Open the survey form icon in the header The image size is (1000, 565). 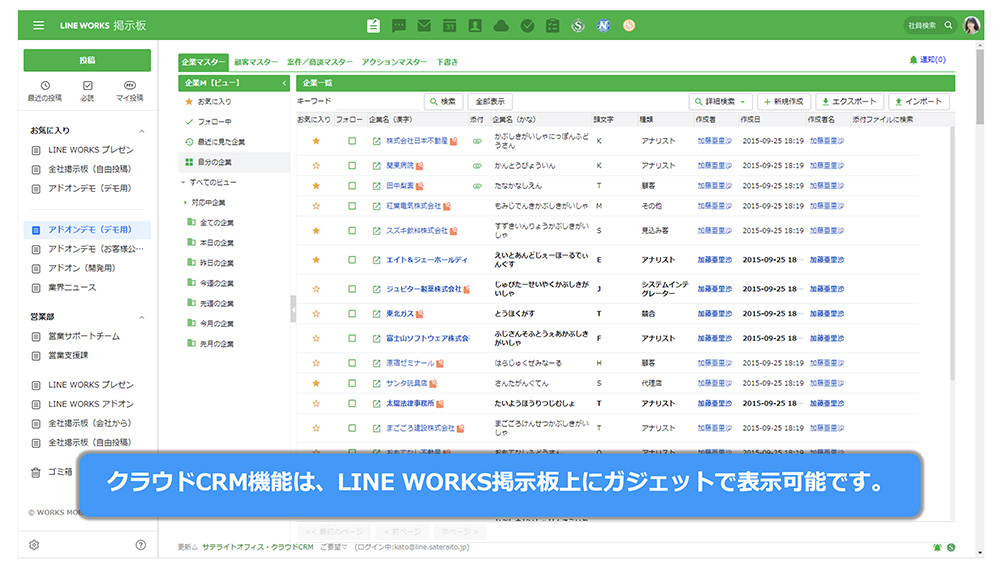pyautogui.click(x=552, y=26)
